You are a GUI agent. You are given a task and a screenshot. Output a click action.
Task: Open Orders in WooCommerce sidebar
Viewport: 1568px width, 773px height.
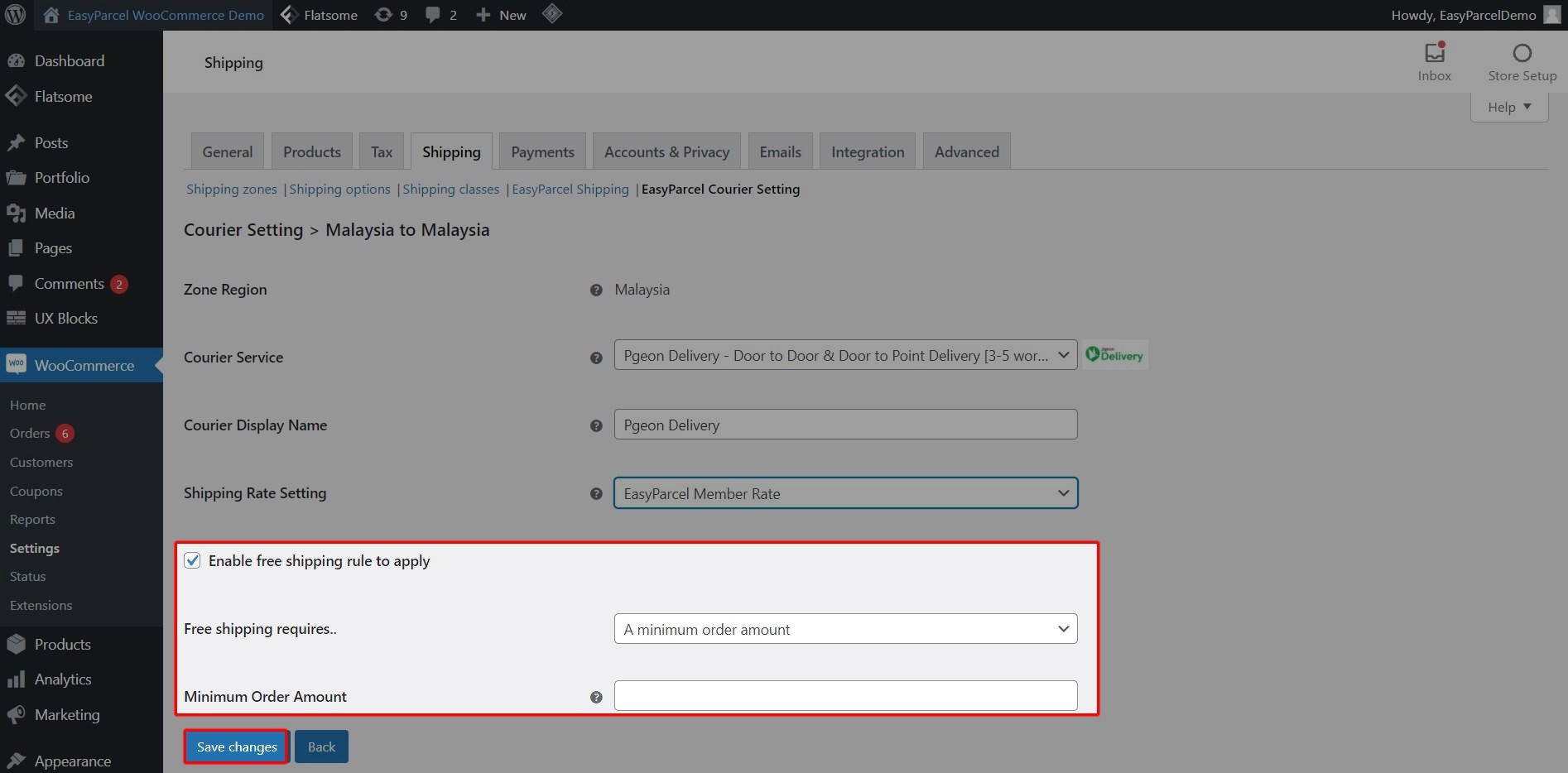point(30,433)
